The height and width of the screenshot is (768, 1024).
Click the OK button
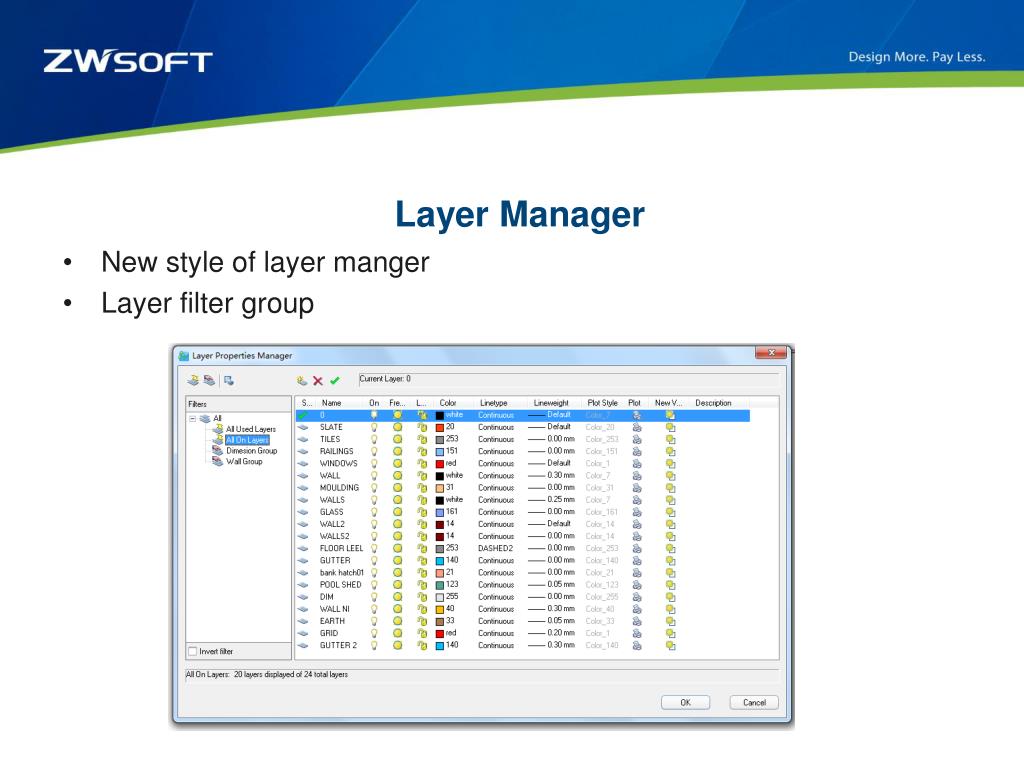(685, 702)
